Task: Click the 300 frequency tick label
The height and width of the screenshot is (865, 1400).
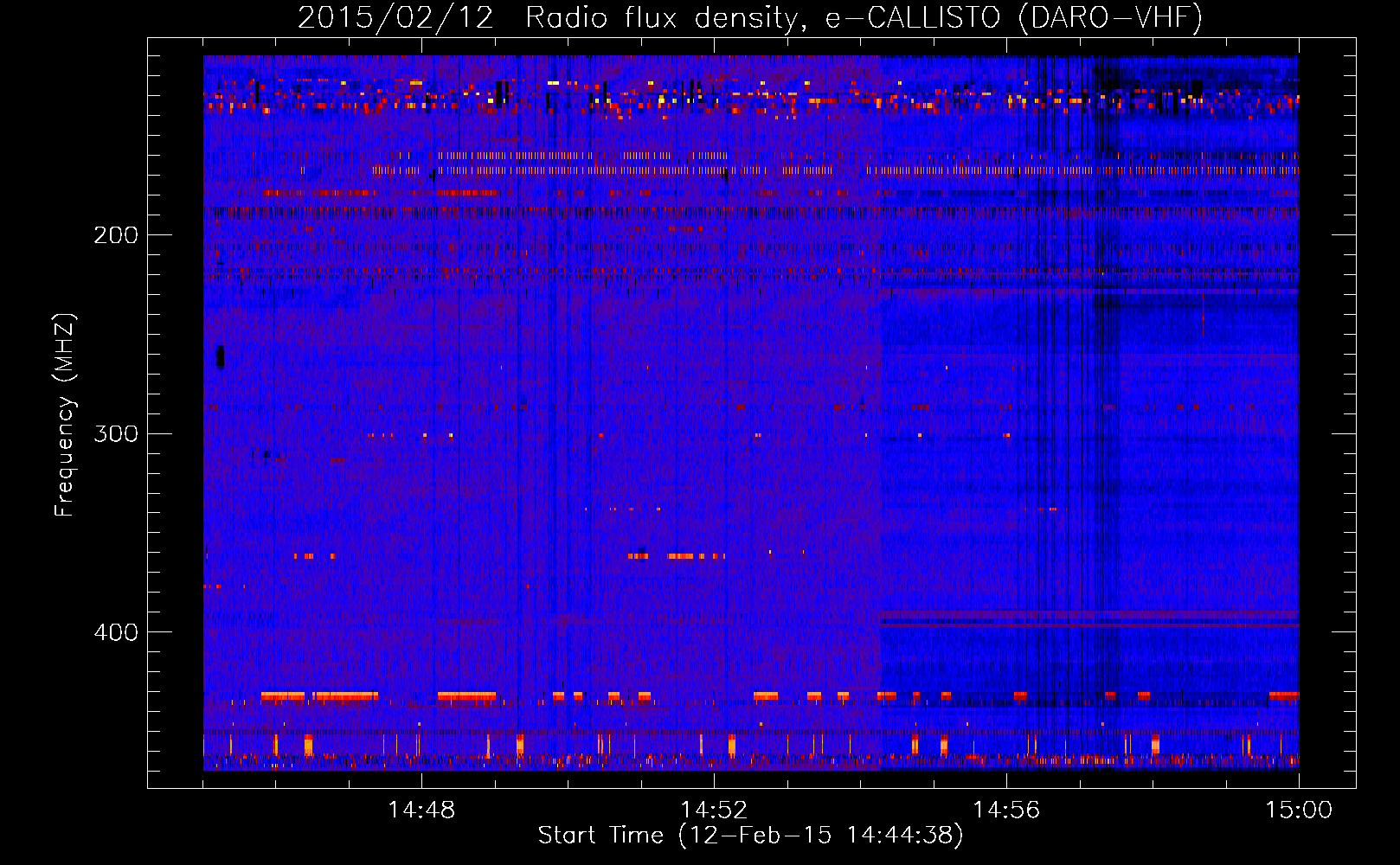Action: click(116, 433)
